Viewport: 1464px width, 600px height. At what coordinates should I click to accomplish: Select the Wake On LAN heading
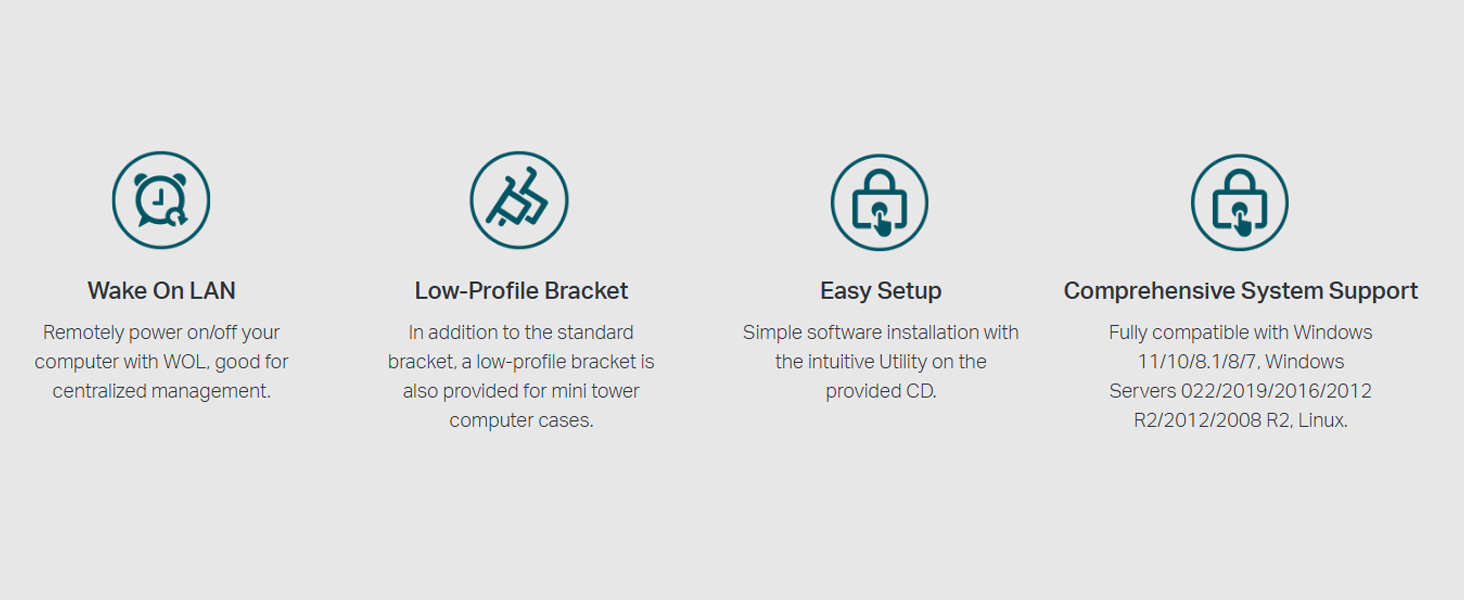161,291
